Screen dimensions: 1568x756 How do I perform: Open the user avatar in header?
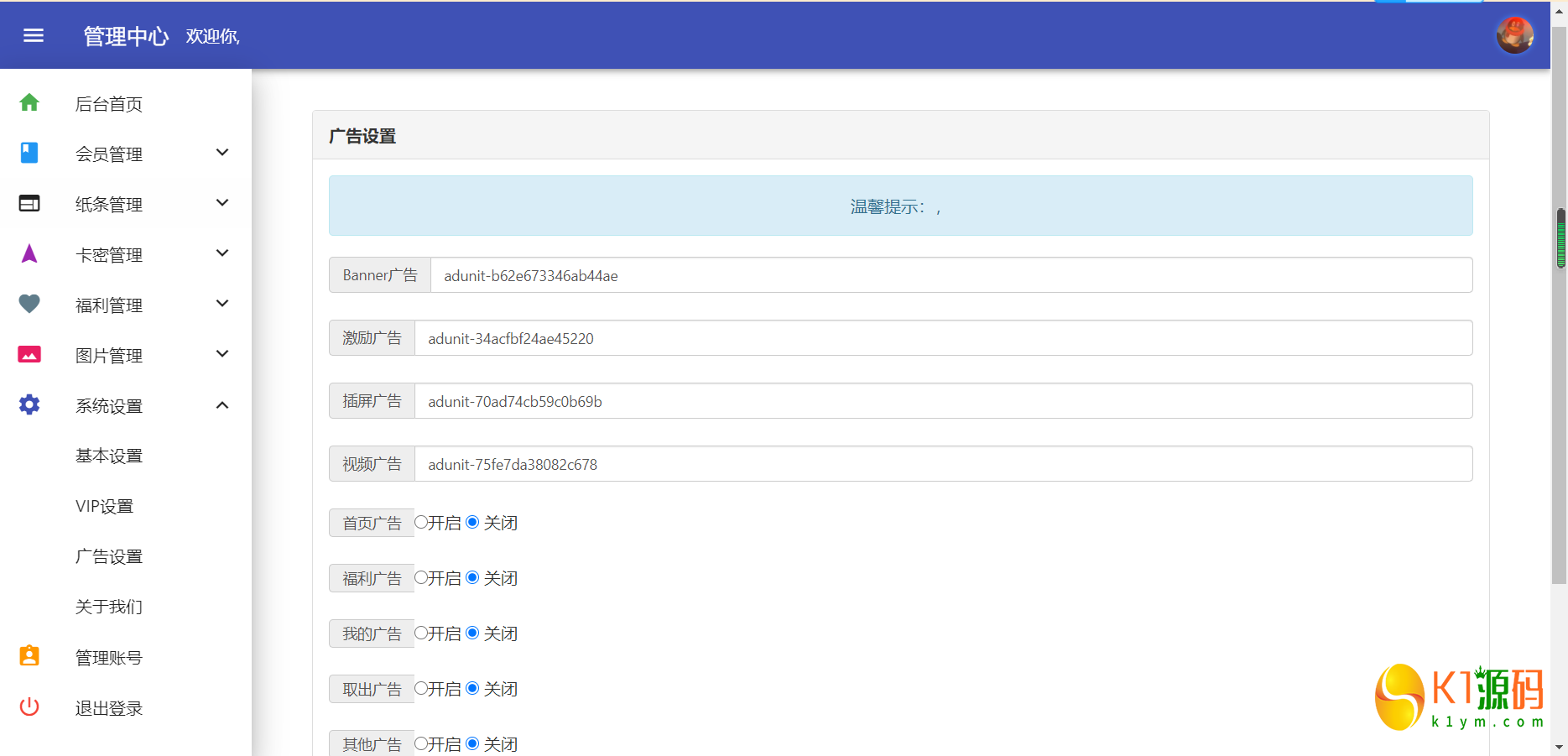(x=1514, y=35)
